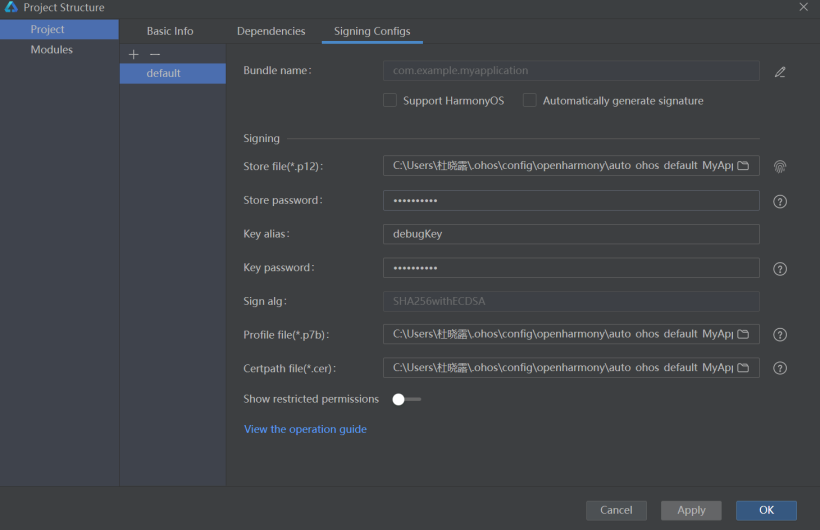Click the Bundle name field
Image resolution: width=820 pixels, height=530 pixels.
571,71
